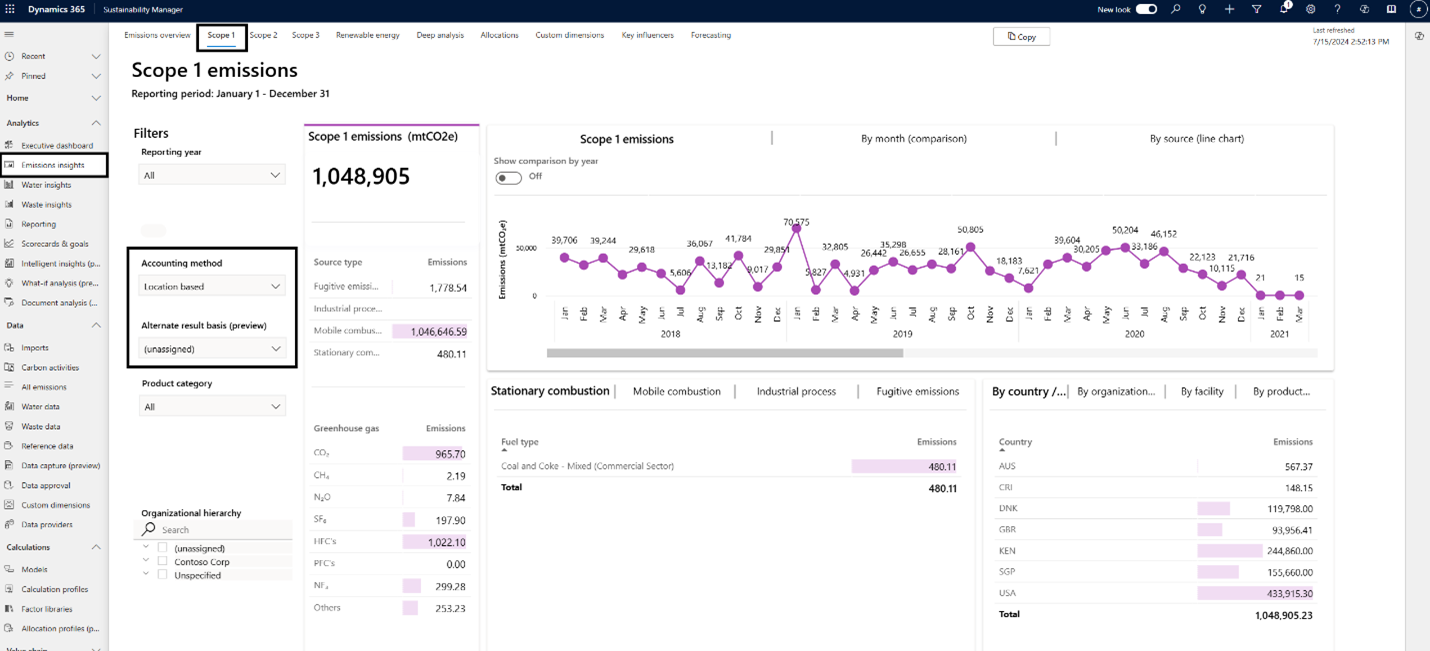The height and width of the screenshot is (651, 1430).
Task: Turn off the New look toggle
Action: (x=1146, y=9)
